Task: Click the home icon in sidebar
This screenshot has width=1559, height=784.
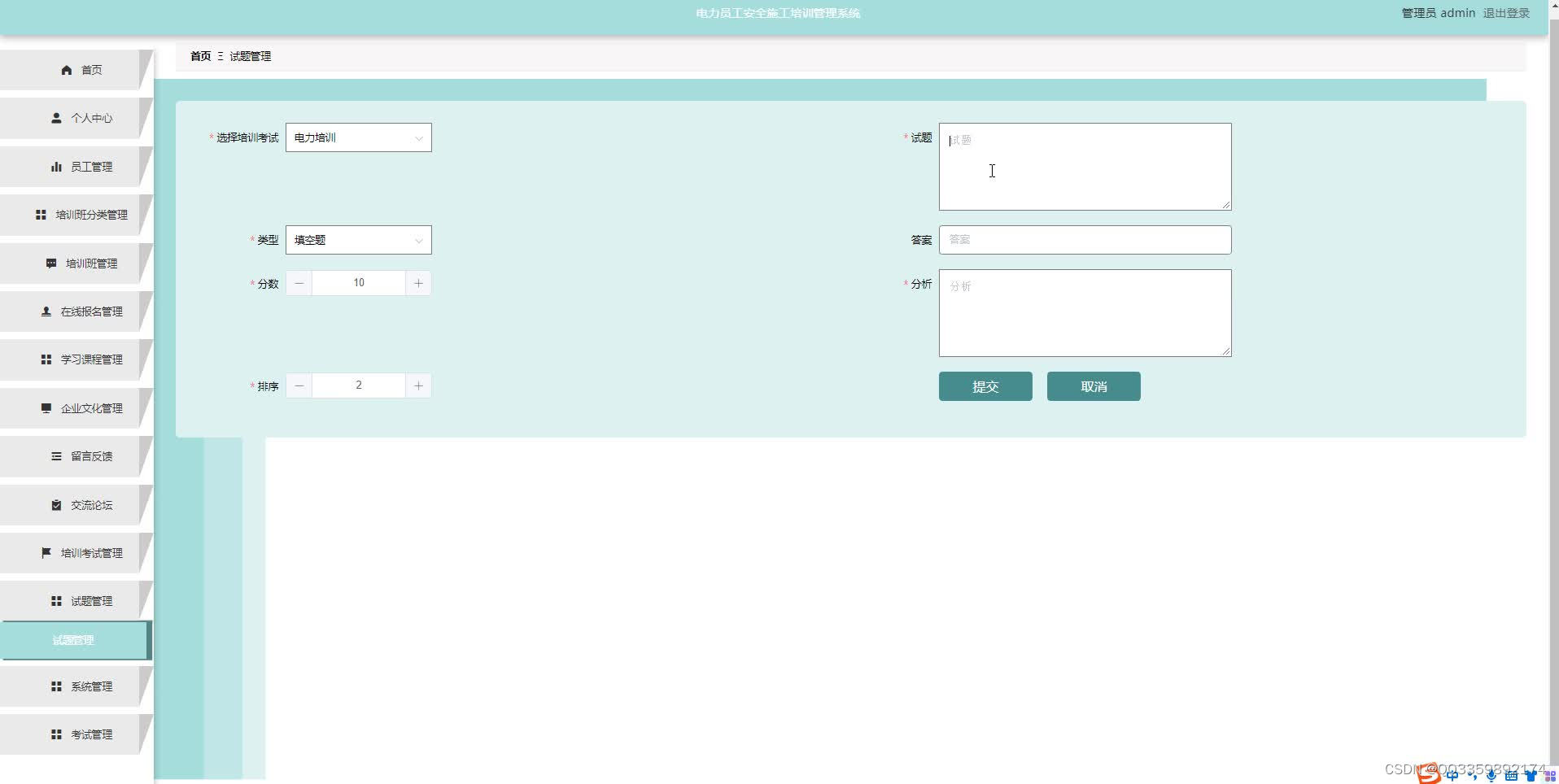Action: (x=67, y=70)
